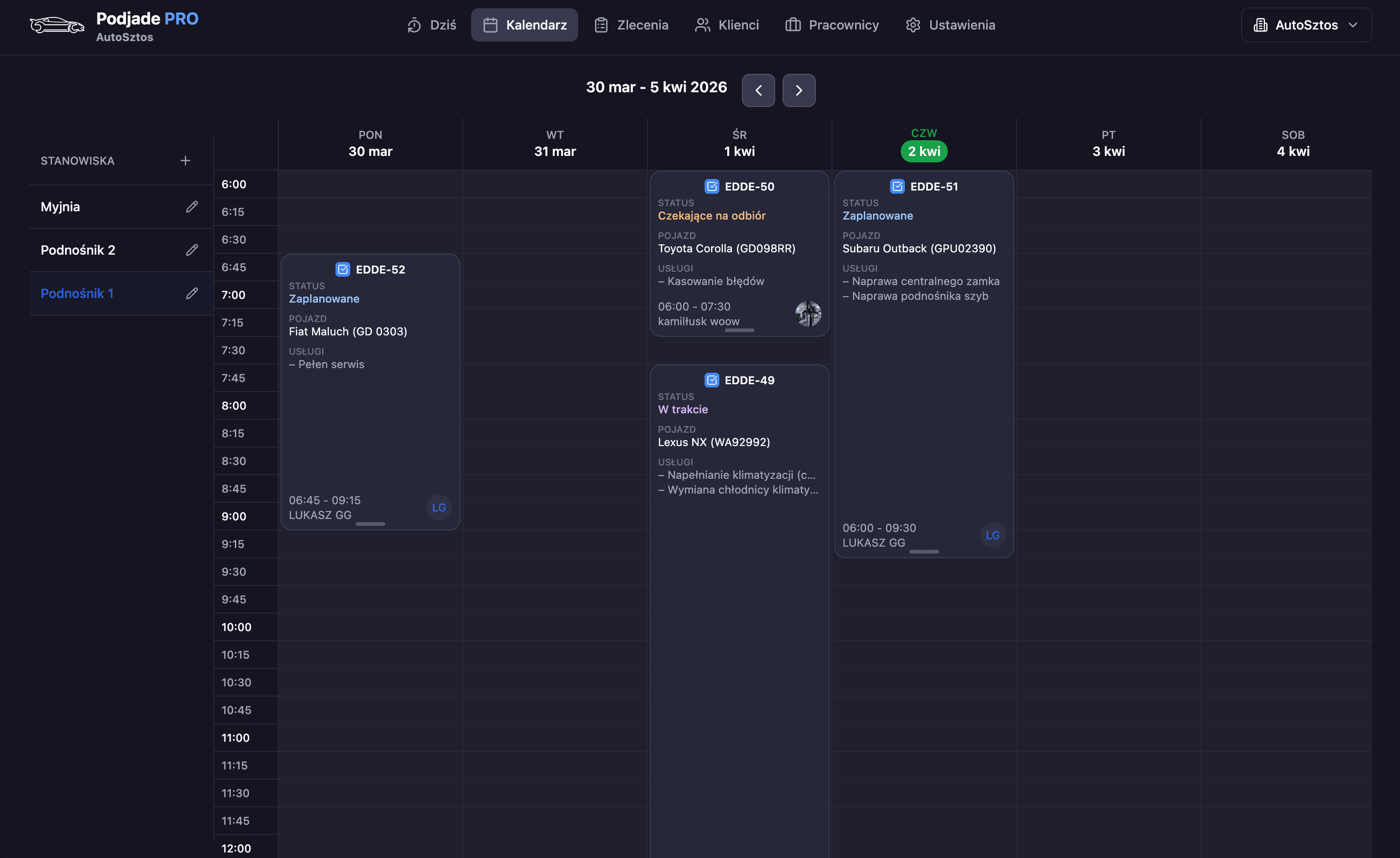The height and width of the screenshot is (858, 1400).
Task: Go to next week with right arrow
Action: [799, 90]
